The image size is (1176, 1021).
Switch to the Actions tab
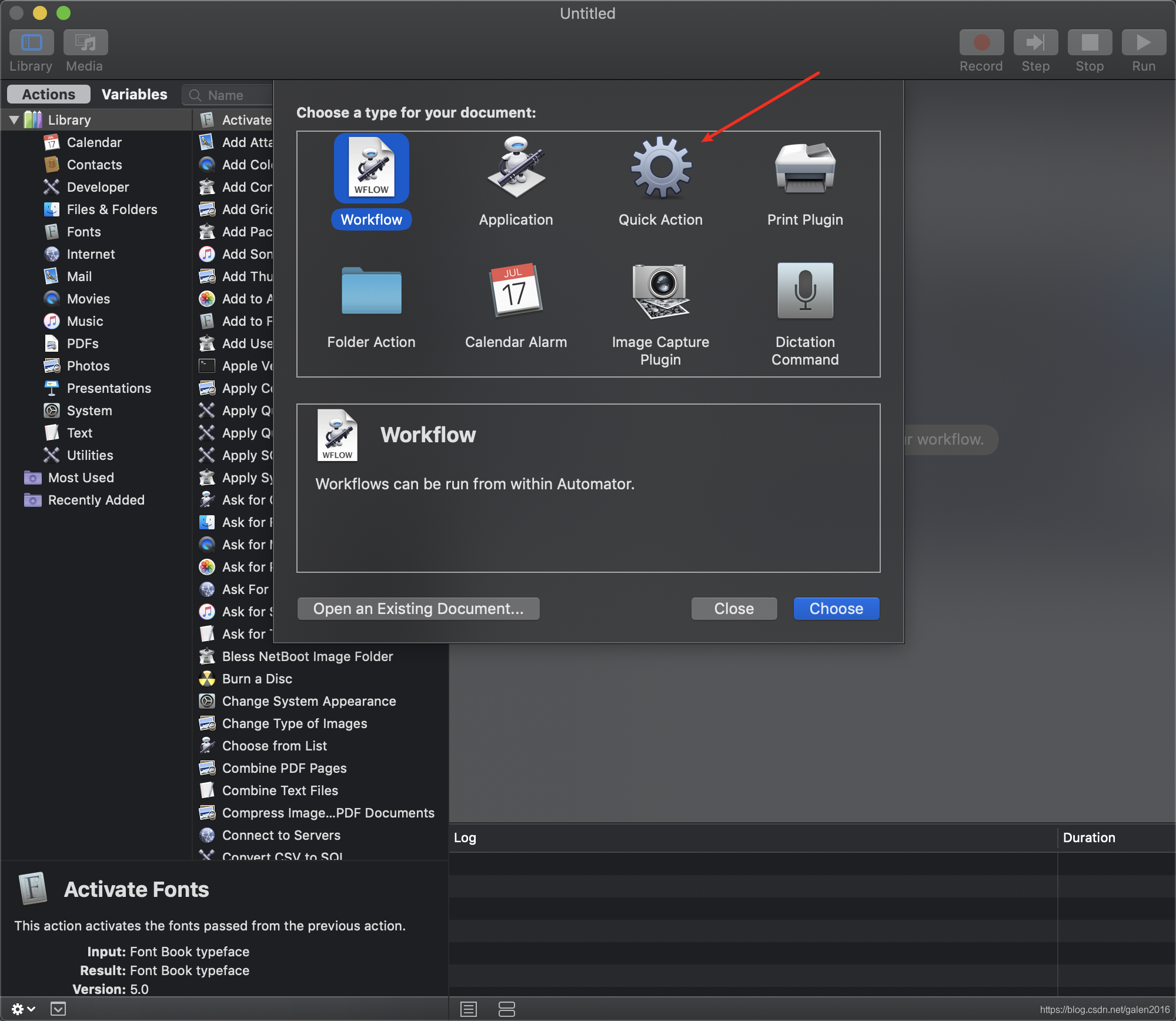[47, 94]
